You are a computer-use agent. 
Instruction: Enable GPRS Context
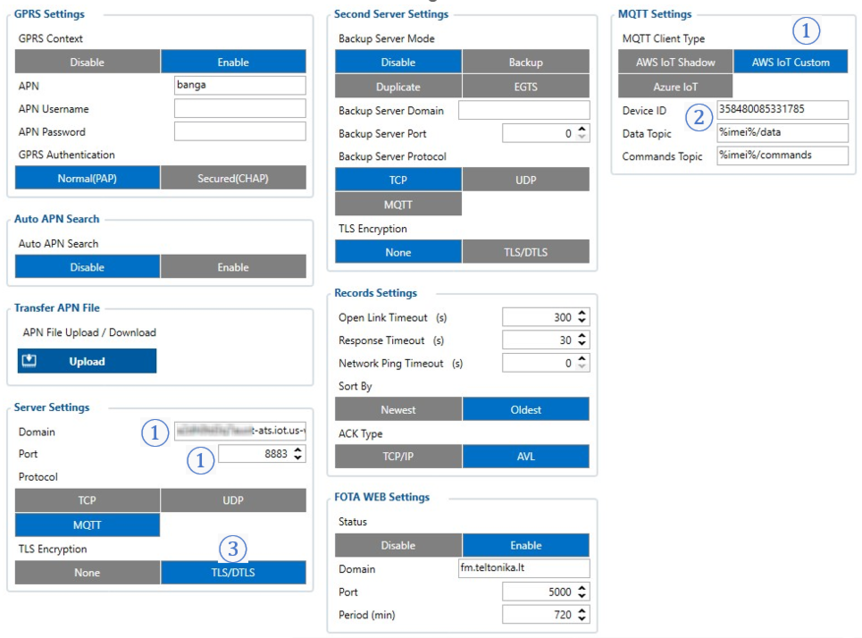click(x=234, y=61)
